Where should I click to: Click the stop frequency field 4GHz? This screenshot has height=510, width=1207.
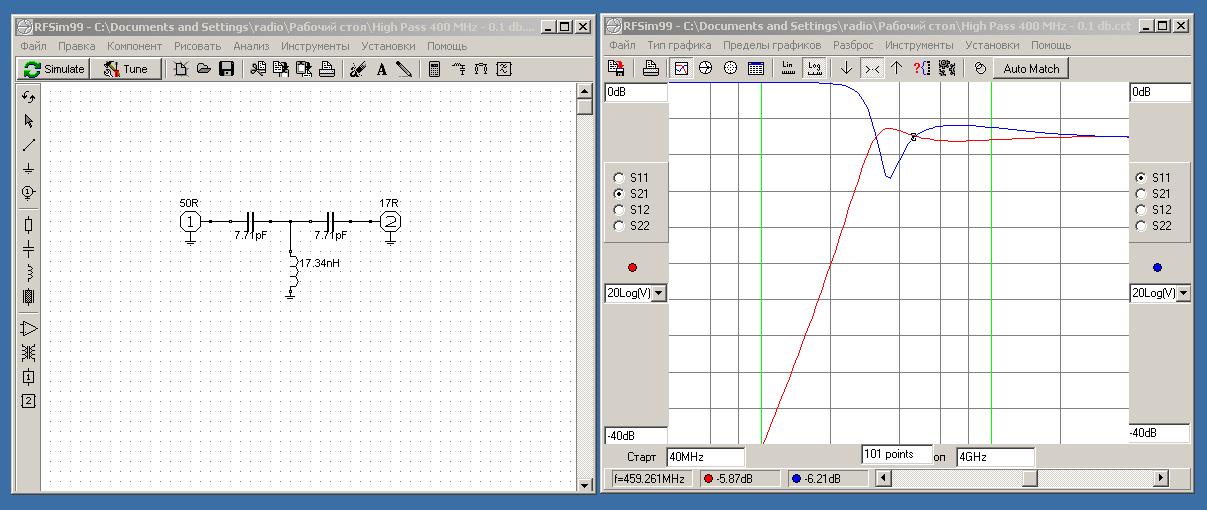[x=995, y=457]
